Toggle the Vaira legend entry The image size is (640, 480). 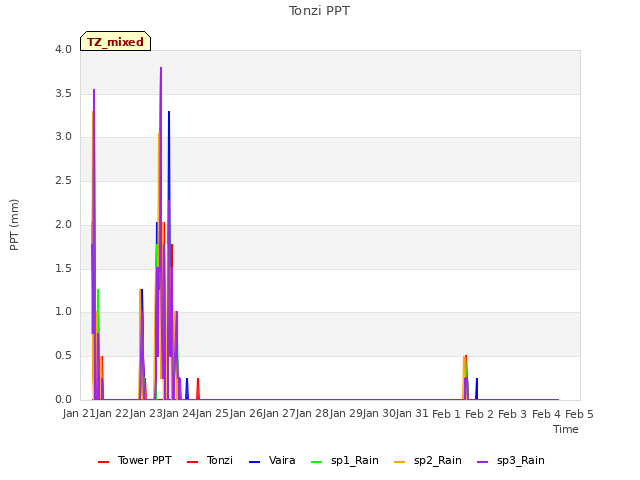pyautogui.click(x=272, y=461)
